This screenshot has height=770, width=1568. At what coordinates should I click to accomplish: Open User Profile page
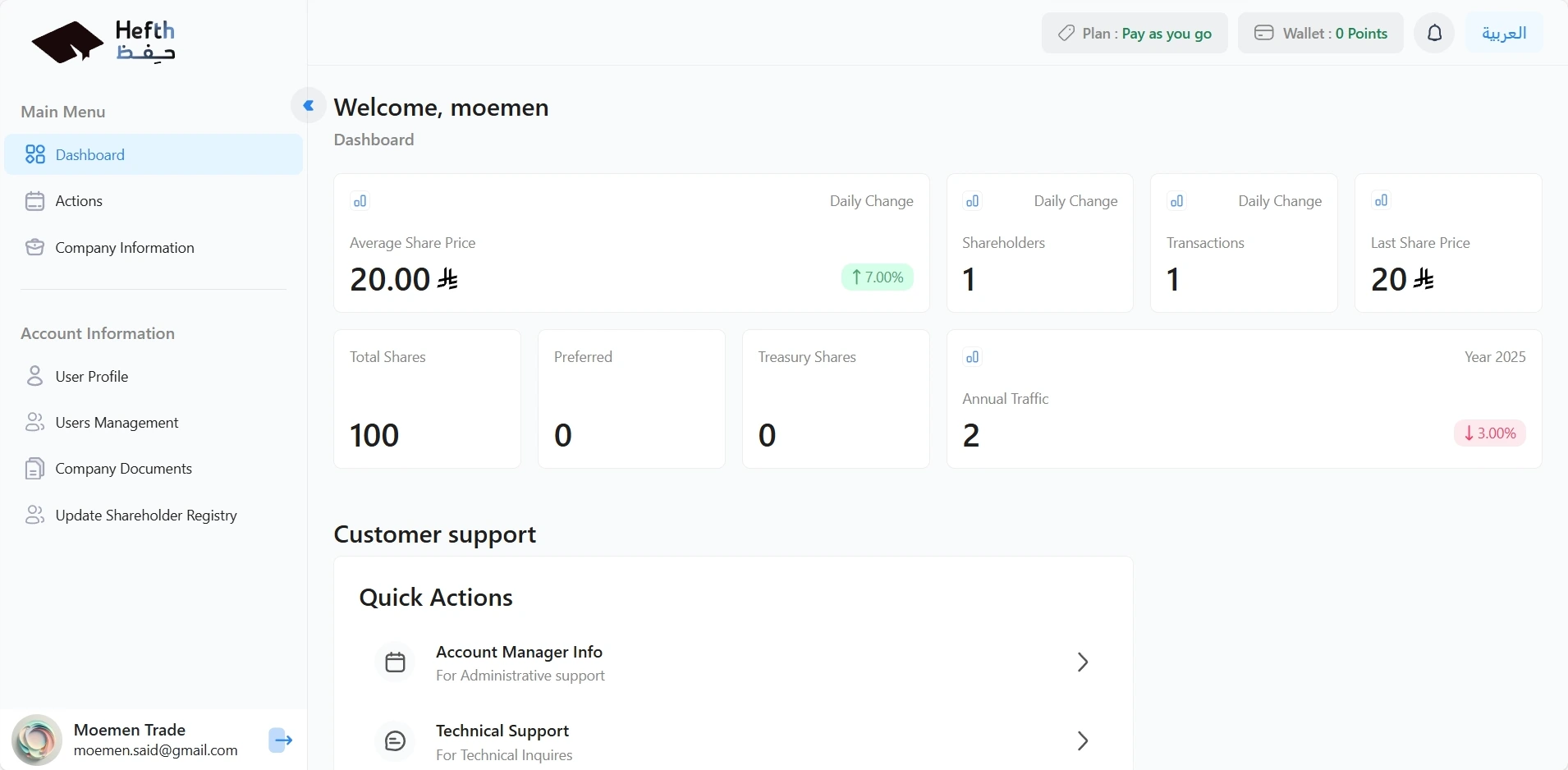(92, 377)
